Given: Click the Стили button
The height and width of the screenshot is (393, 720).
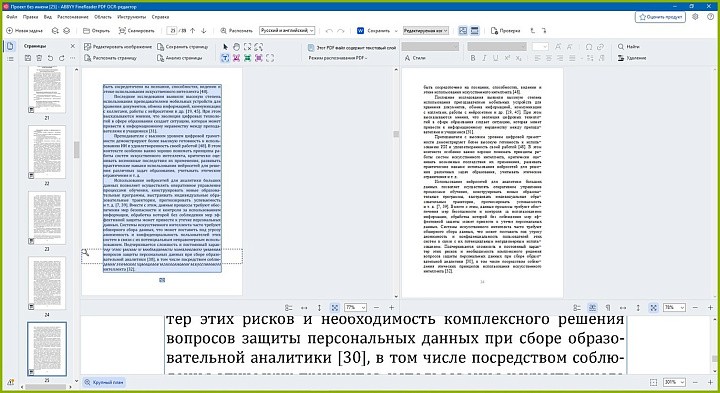Looking at the screenshot, I should coord(415,58).
